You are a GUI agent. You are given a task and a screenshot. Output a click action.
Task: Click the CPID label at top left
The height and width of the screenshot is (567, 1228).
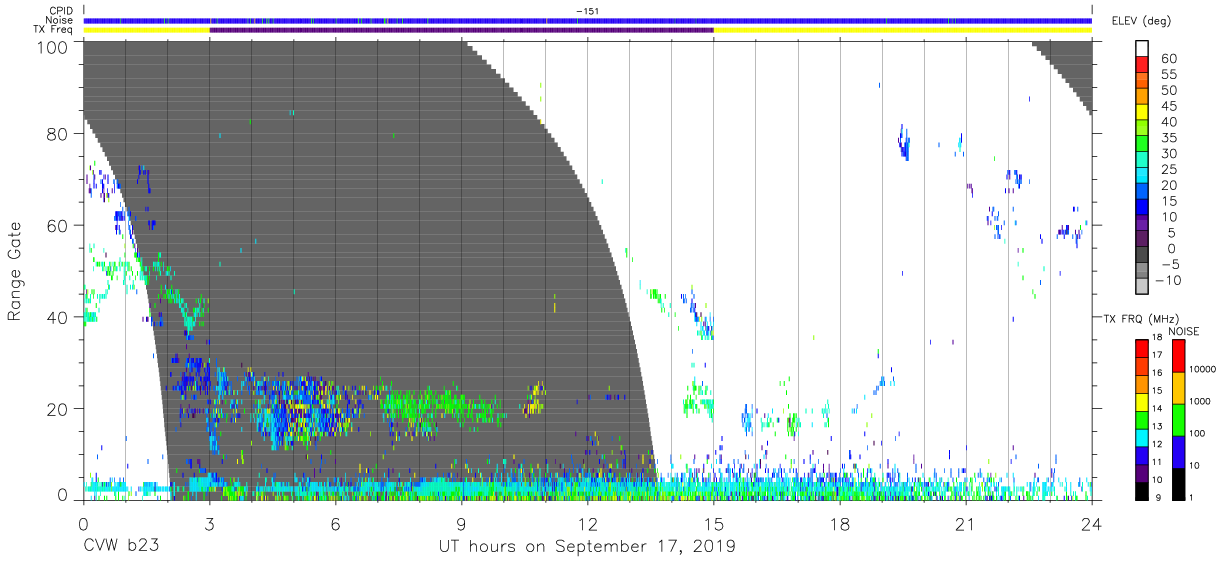point(61,10)
